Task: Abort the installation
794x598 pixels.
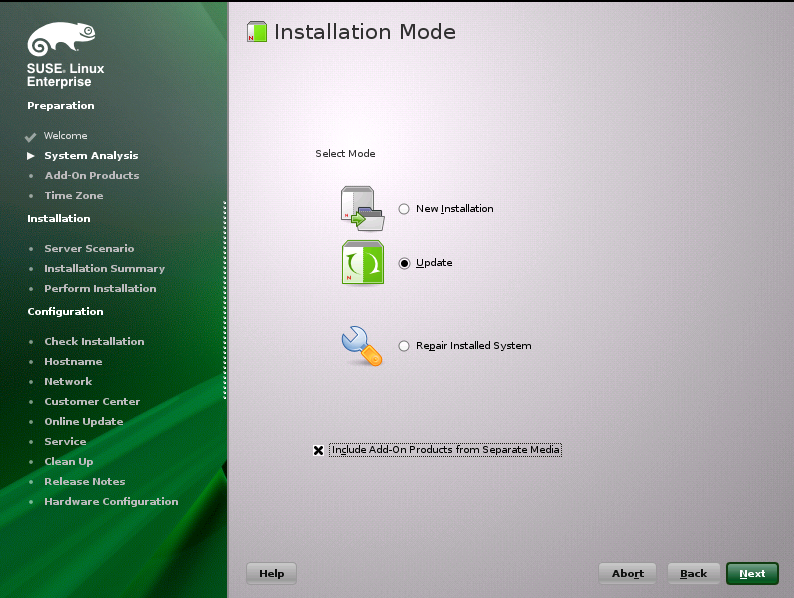Action: [x=627, y=574]
